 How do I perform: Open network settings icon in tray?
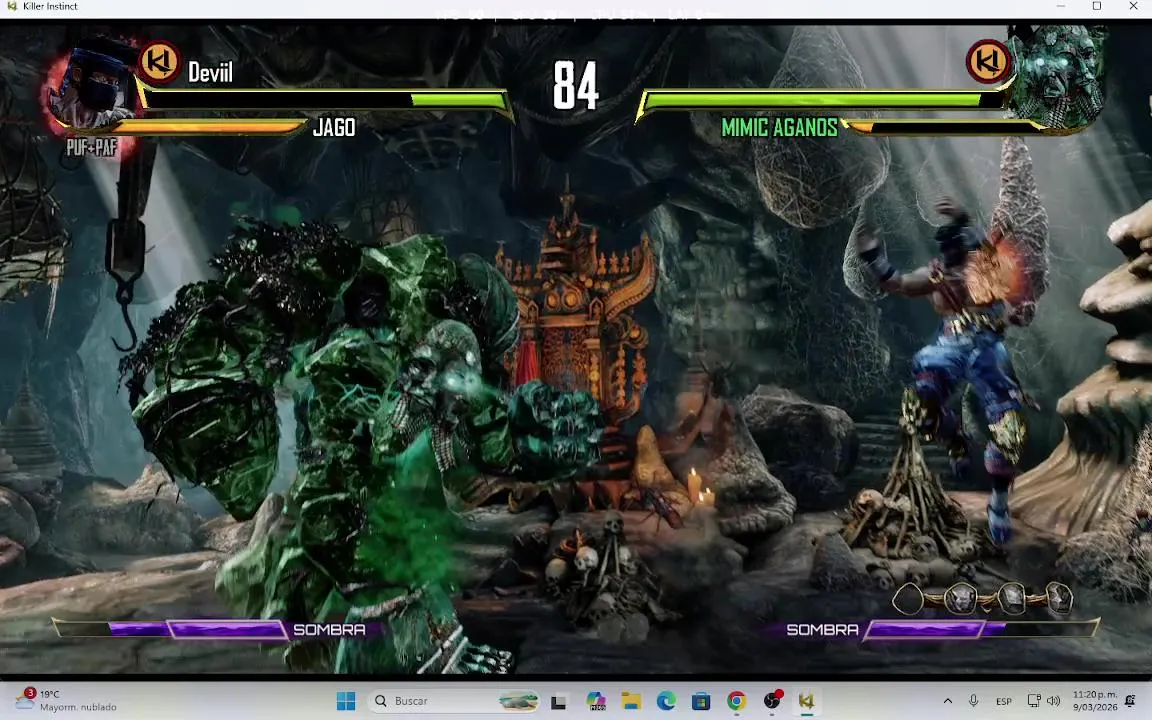click(x=1034, y=701)
